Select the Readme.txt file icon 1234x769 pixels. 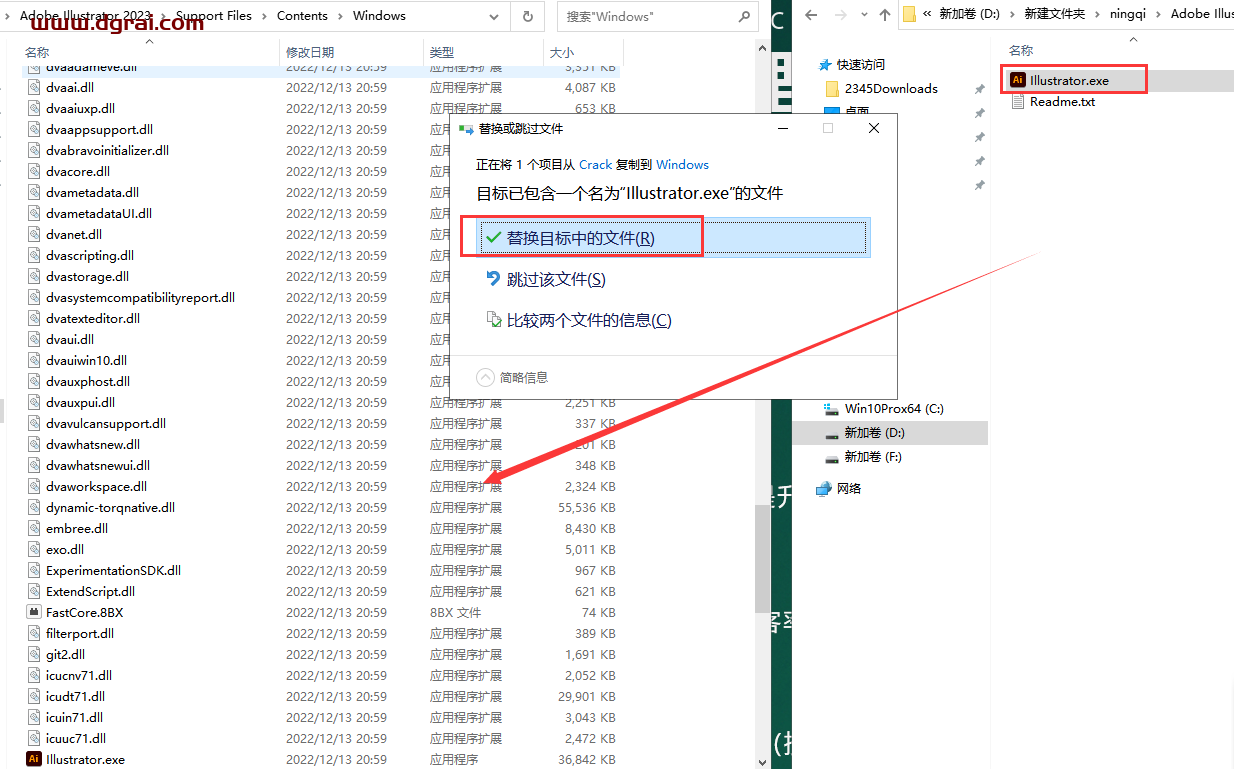[1017, 101]
